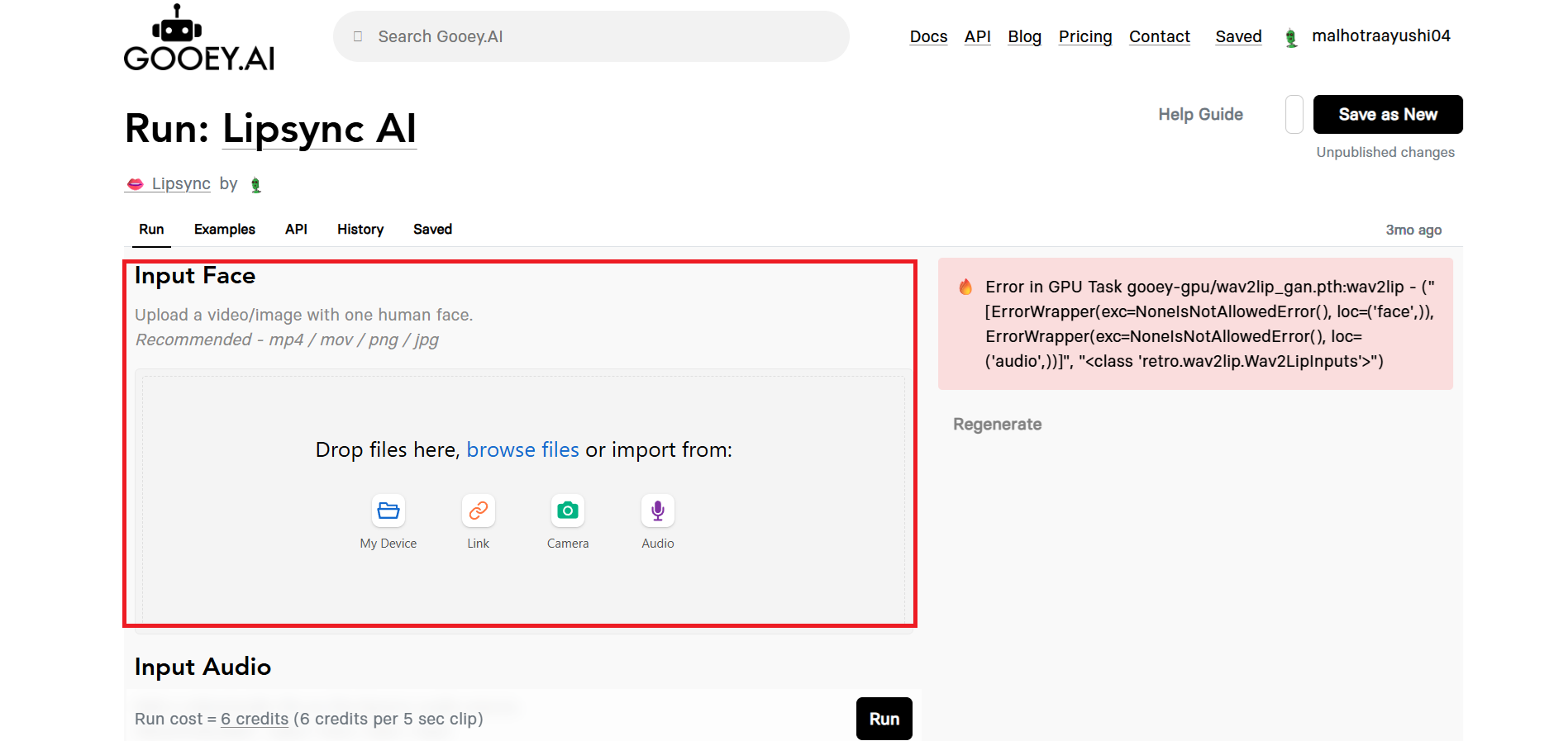Screen dimensions: 1568x741
Task: Go to the API tab under Lipsync
Action: tap(296, 230)
